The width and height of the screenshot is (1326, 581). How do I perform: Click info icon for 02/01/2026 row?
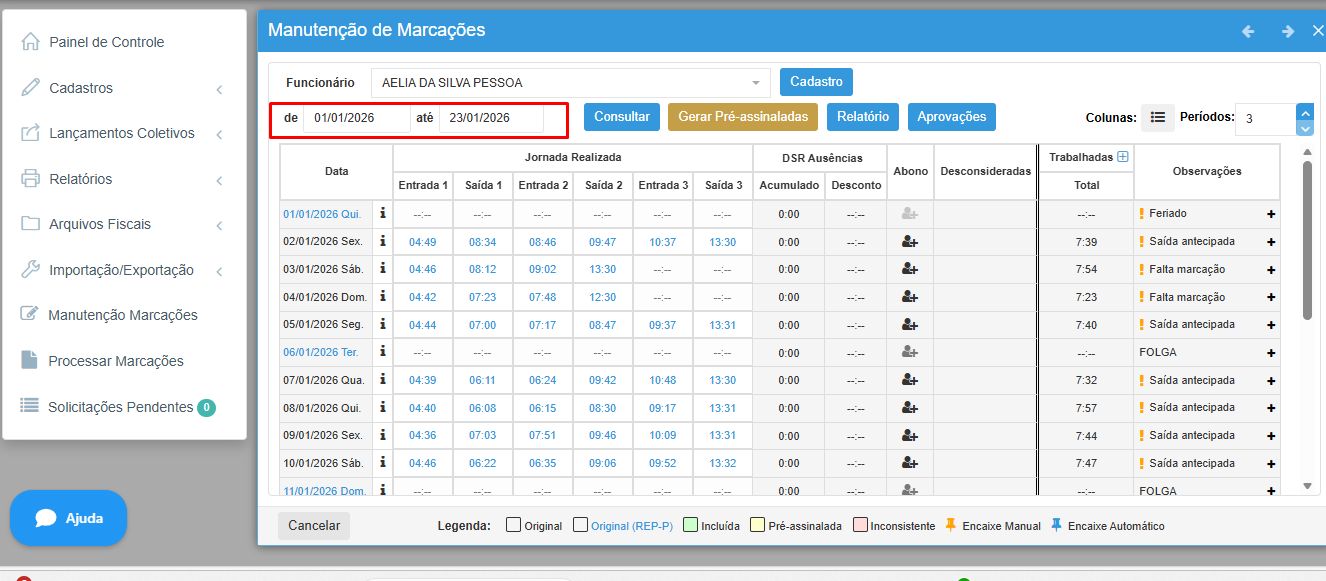(382, 241)
